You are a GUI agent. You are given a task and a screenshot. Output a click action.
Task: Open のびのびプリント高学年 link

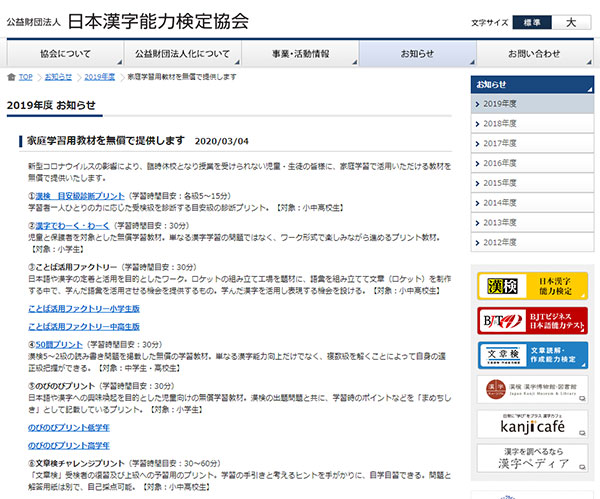(69, 445)
